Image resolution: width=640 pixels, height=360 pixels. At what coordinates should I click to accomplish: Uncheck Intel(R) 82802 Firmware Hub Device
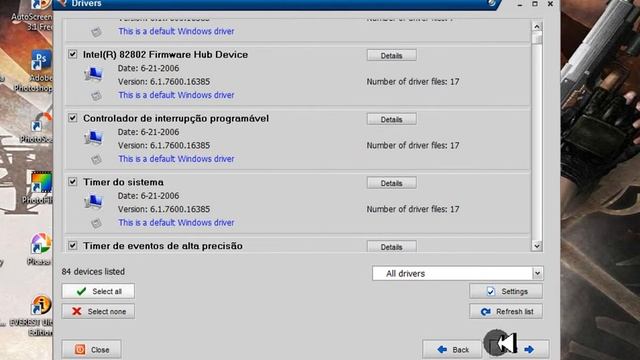pyautogui.click(x=73, y=54)
